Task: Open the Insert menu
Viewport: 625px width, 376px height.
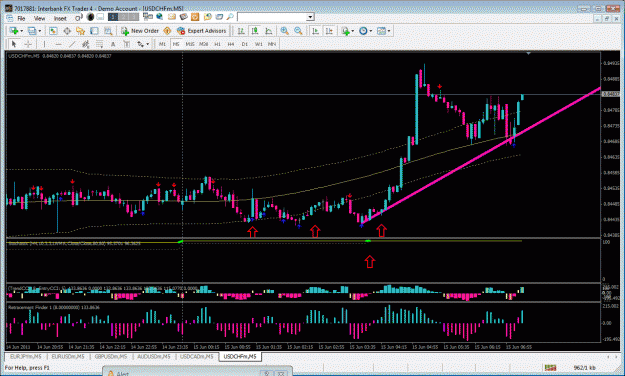Action: [60, 18]
